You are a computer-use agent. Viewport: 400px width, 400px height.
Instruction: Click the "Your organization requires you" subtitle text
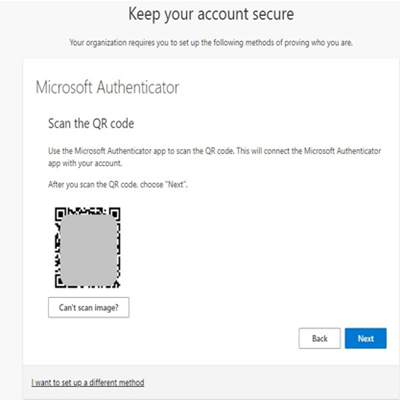[x=211, y=43]
